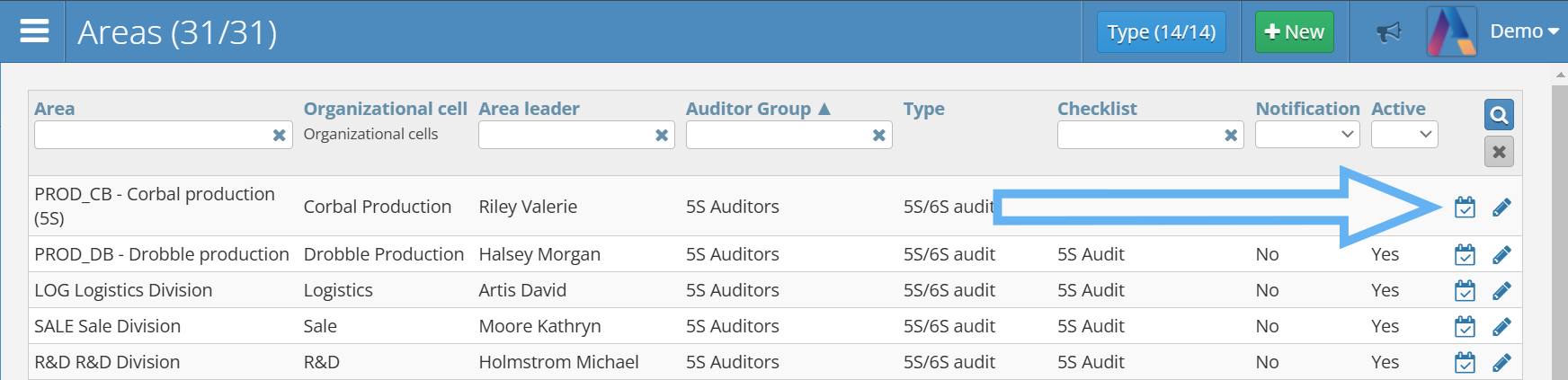This screenshot has width=1568, height=380.
Task: Click the Organizational cells filter field
Action: (x=370, y=135)
